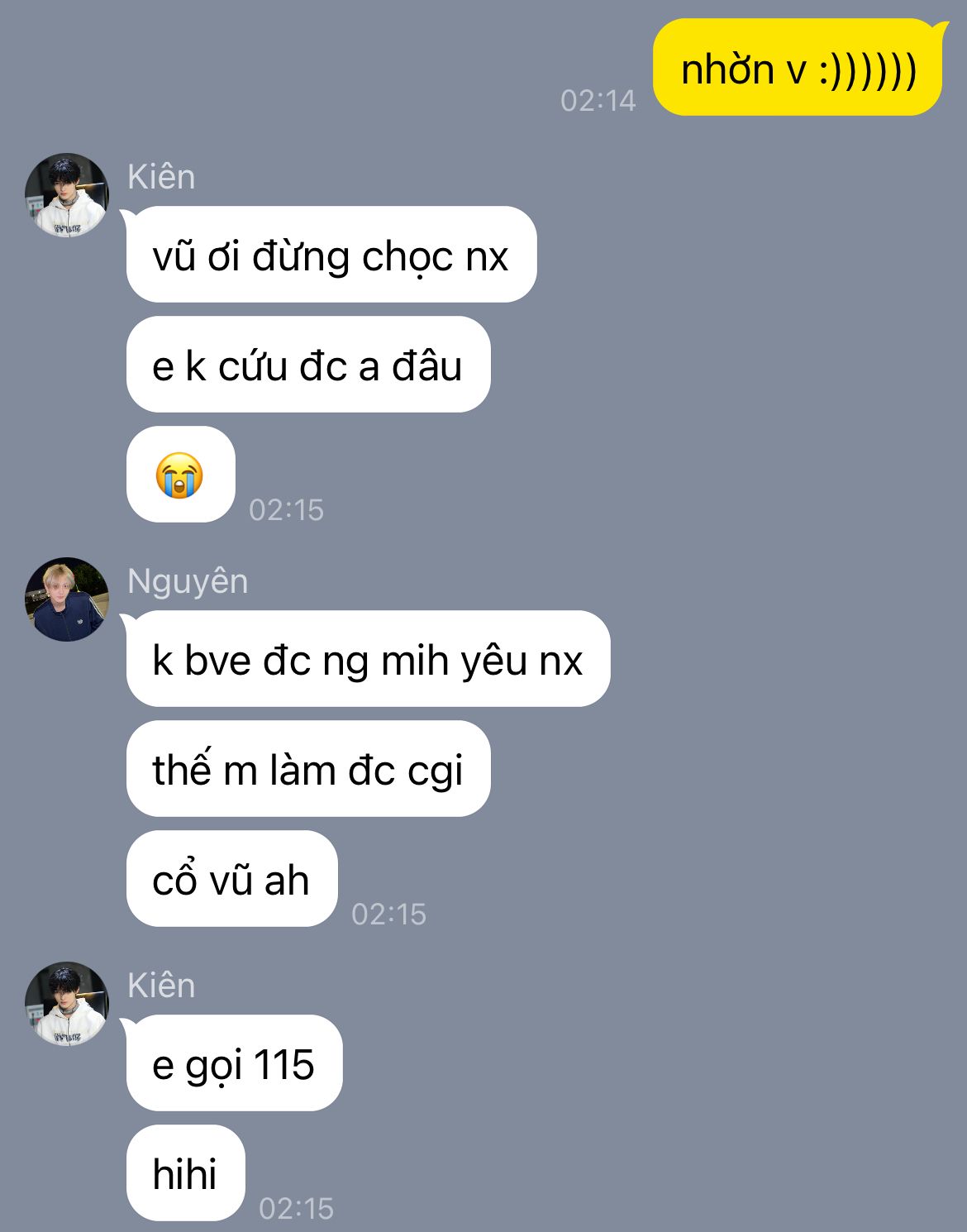Select the 'vũ ơi đừng chọc nx' message

[331, 255]
